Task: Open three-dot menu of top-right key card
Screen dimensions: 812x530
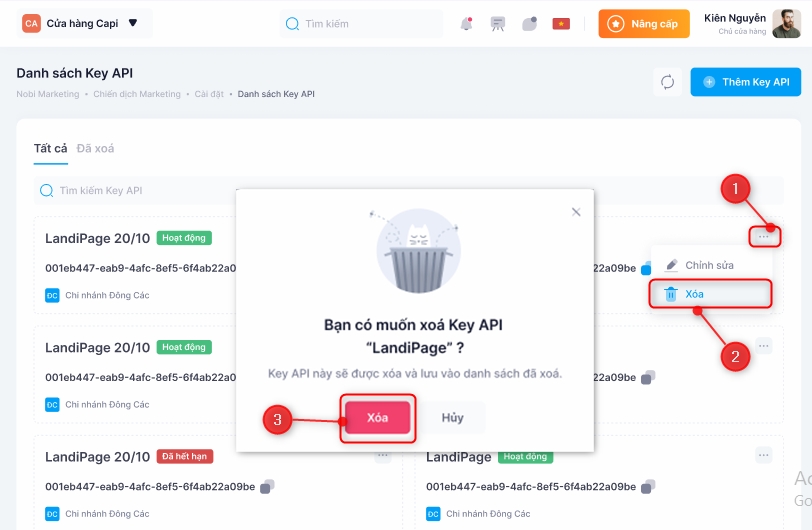Action: pos(764,237)
